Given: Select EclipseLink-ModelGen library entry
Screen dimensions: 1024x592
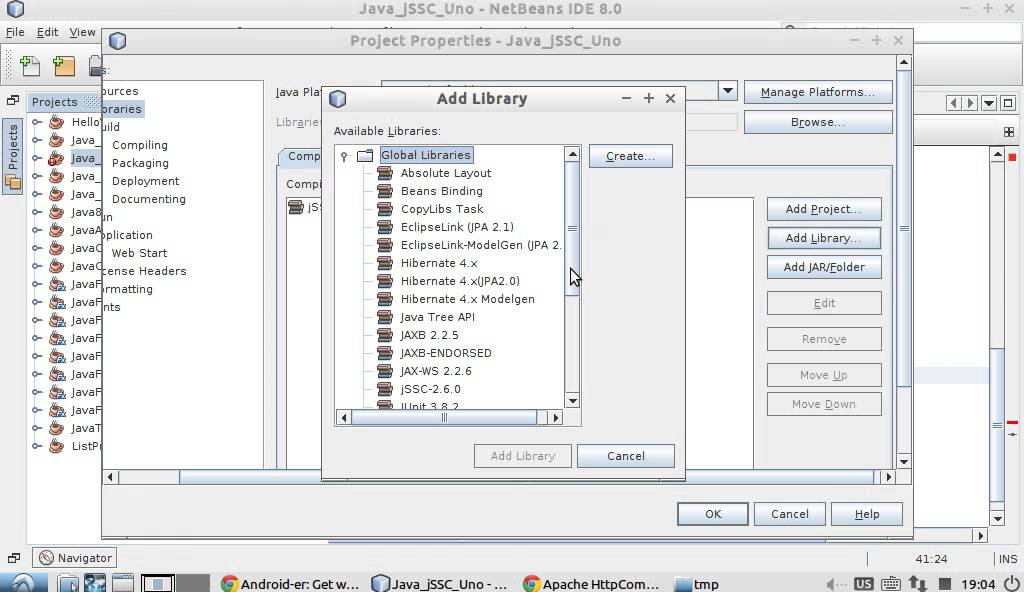Looking at the screenshot, I should pos(481,245).
